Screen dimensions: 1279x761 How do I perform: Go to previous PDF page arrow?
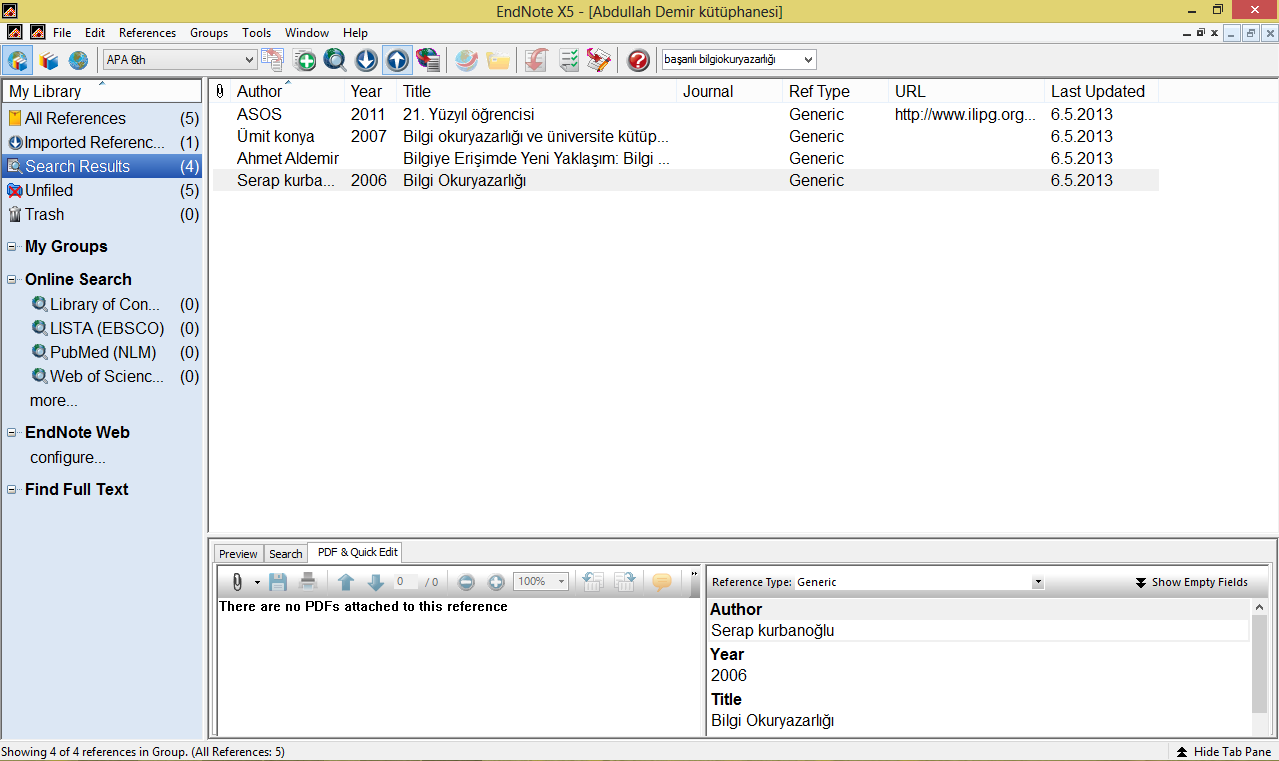tap(346, 582)
